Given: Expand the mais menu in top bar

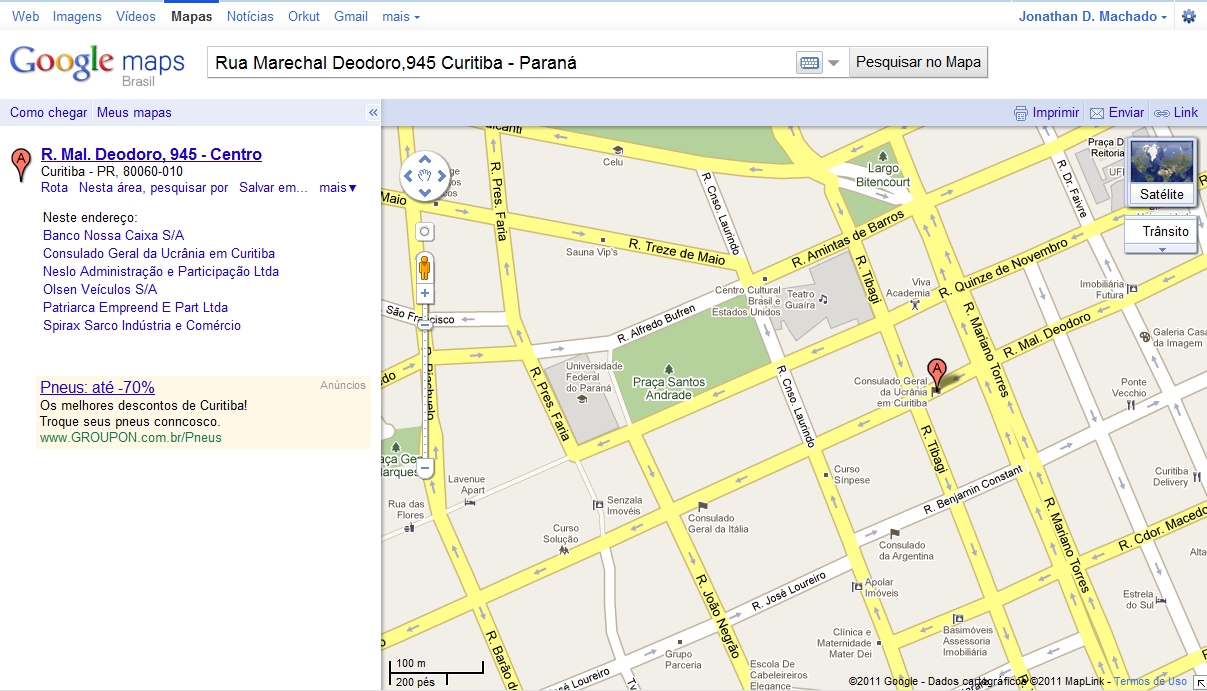Looking at the screenshot, I should [401, 17].
